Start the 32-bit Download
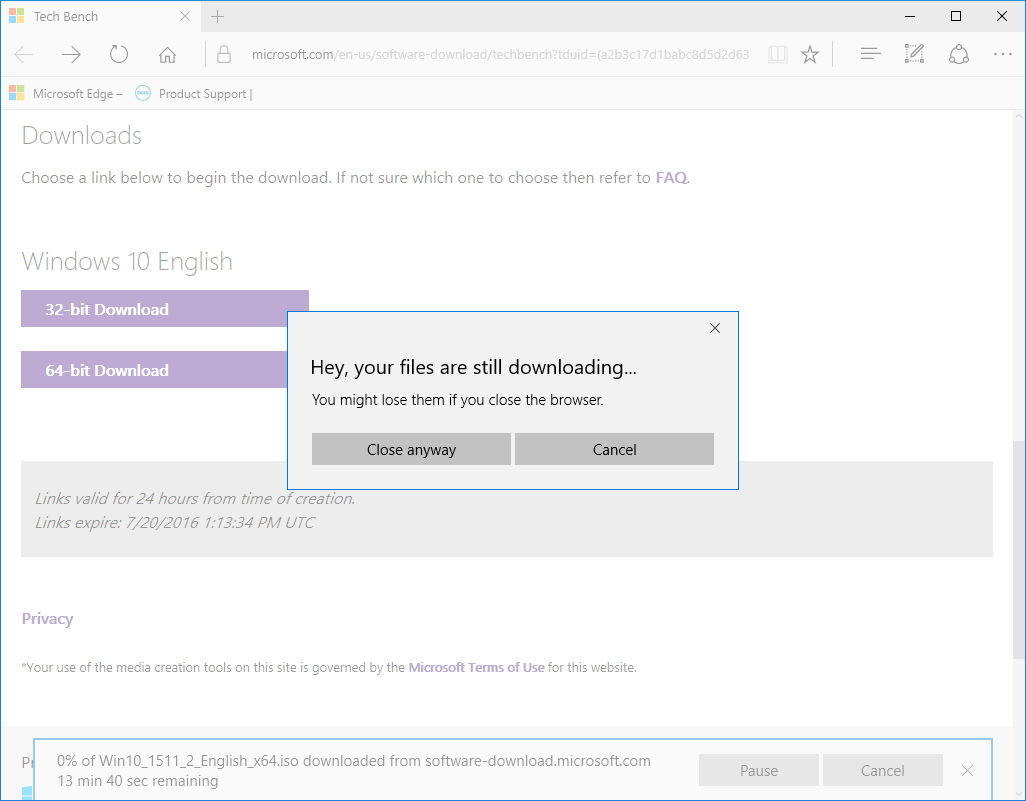The width and height of the screenshot is (1026, 801). point(165,308)
